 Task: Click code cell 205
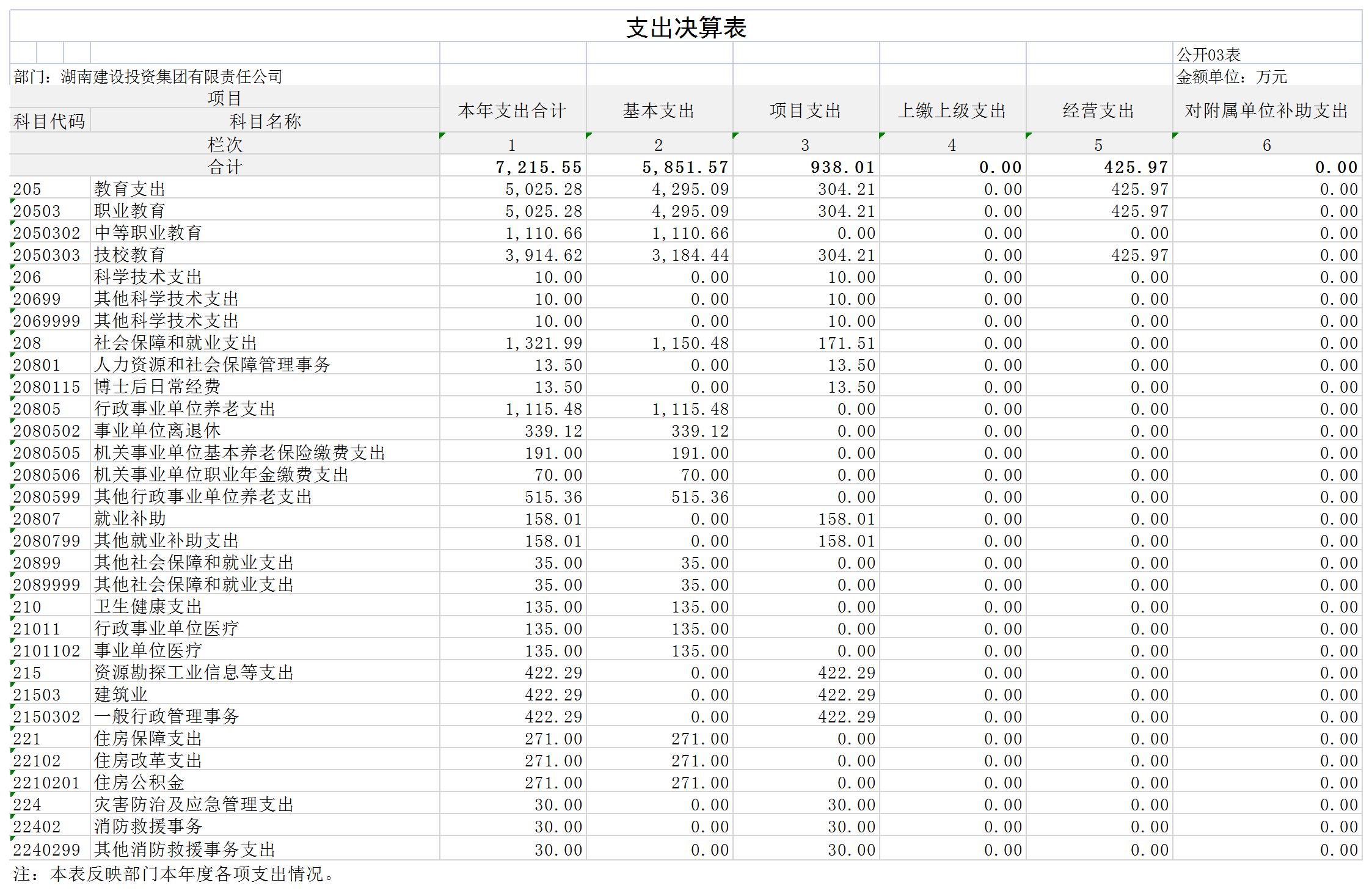(49, 189)
